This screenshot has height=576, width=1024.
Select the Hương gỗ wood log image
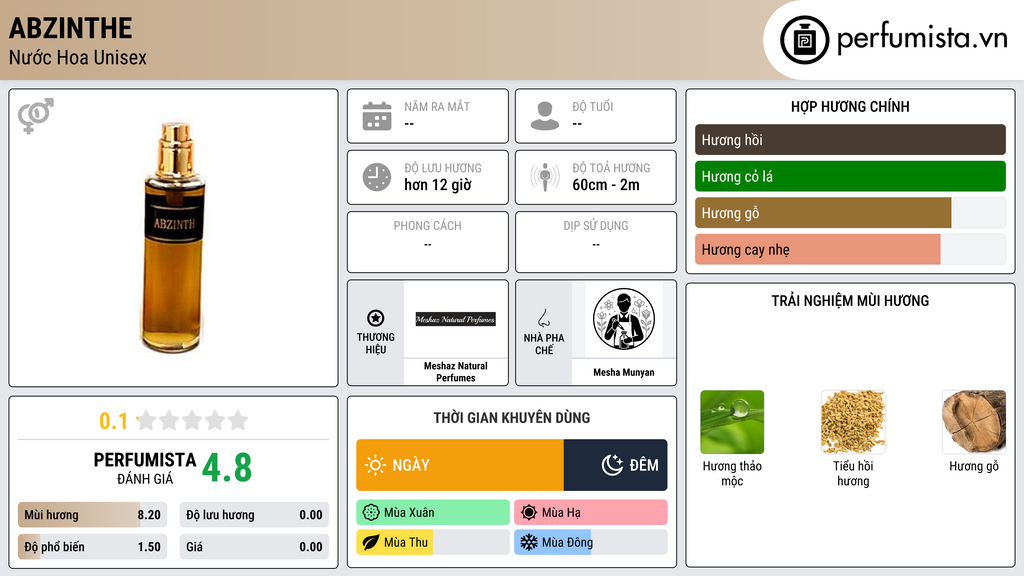(974, 422)
